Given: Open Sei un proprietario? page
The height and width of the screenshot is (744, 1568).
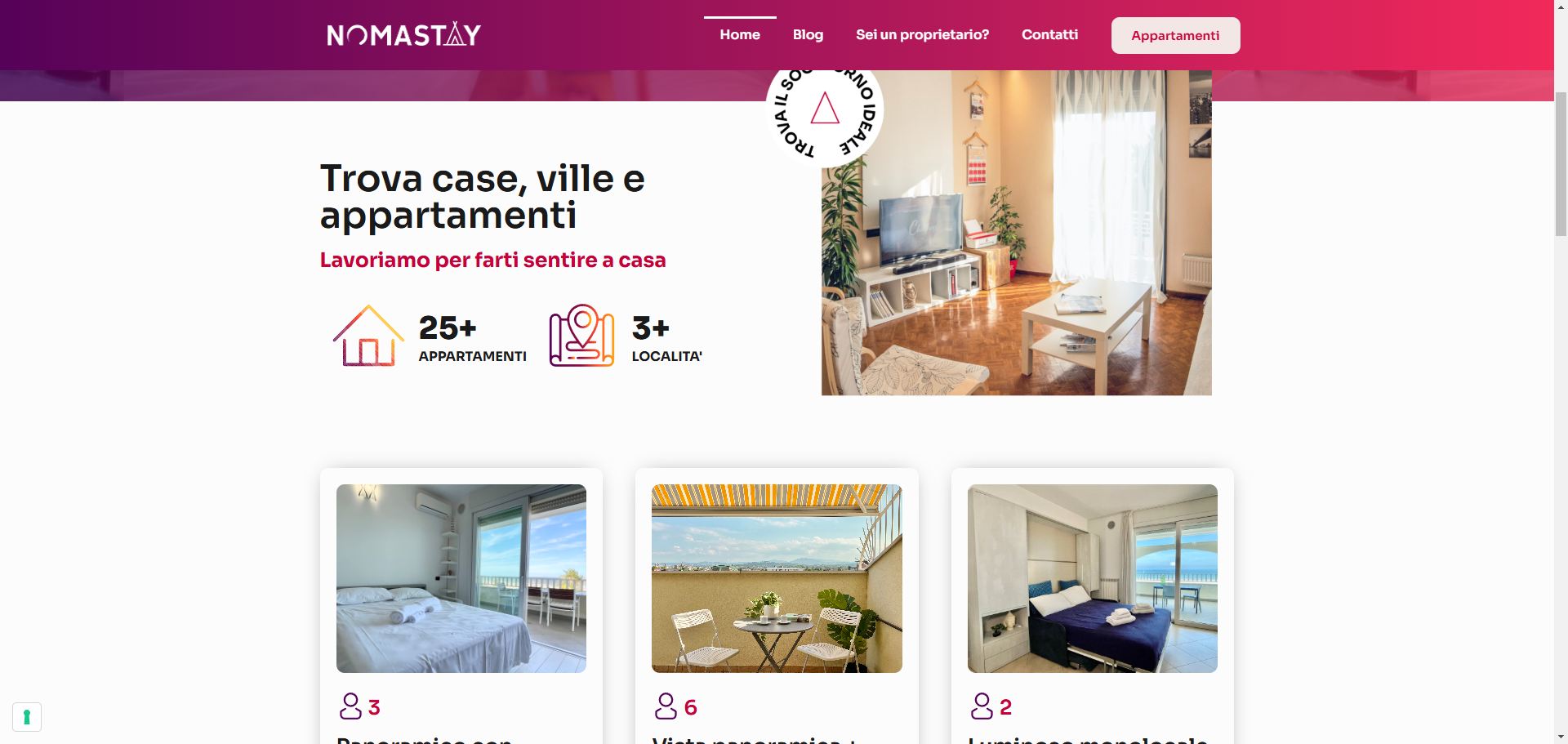Looking at the screenshot, I should (922, 34).
